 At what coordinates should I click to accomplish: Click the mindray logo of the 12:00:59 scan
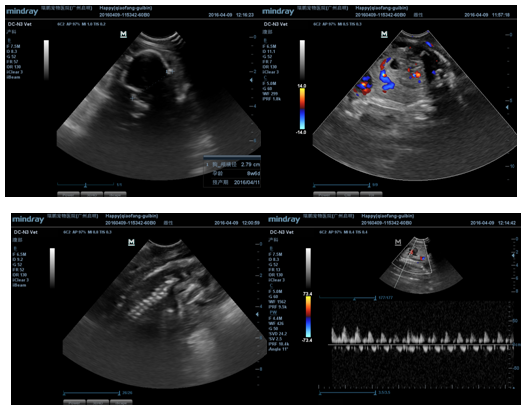click(28, 220)
